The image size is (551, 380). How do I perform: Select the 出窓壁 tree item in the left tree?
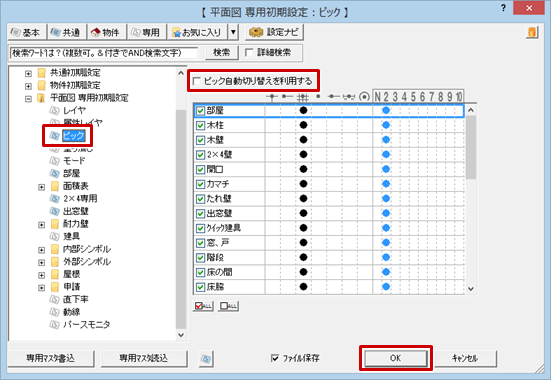(76, 211)
